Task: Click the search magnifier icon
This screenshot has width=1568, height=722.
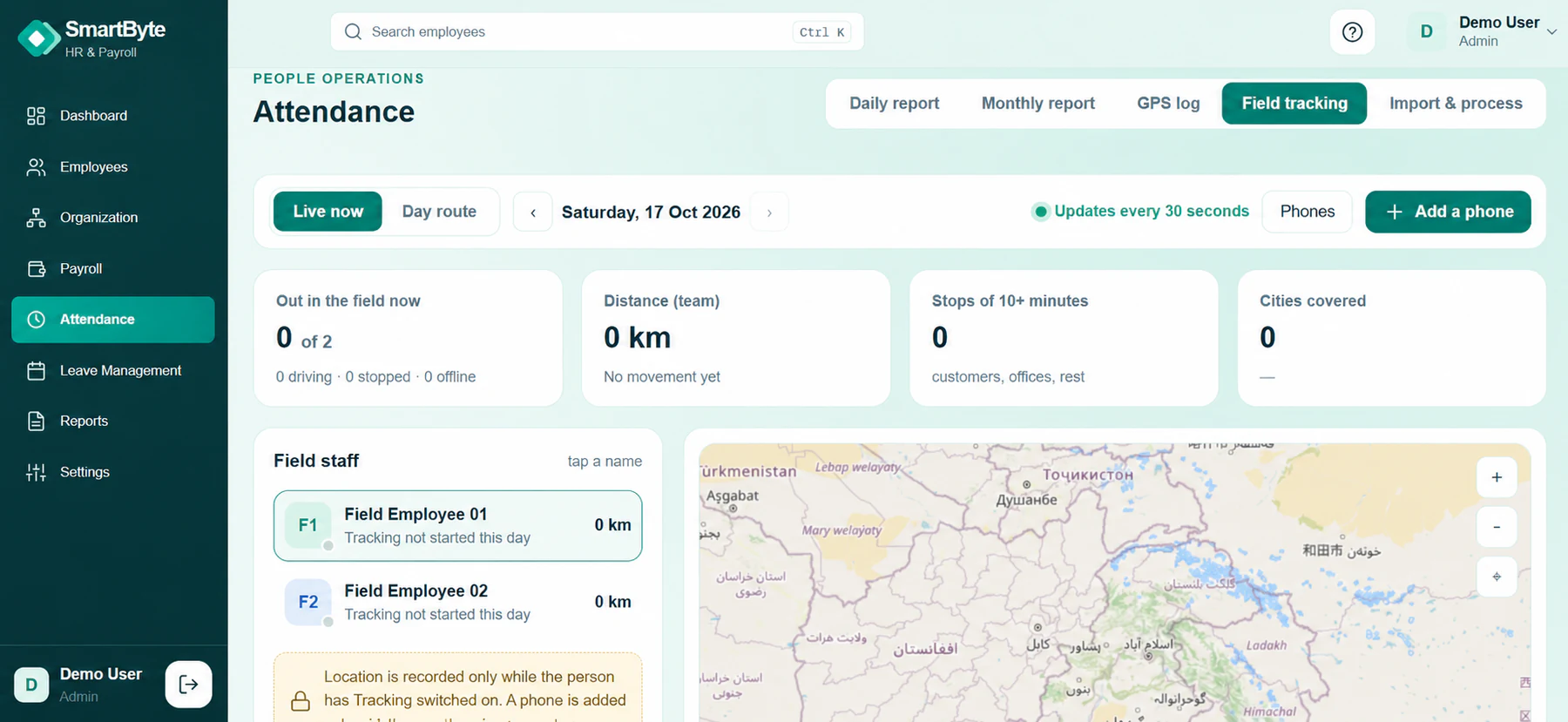Action: [353, 32]
